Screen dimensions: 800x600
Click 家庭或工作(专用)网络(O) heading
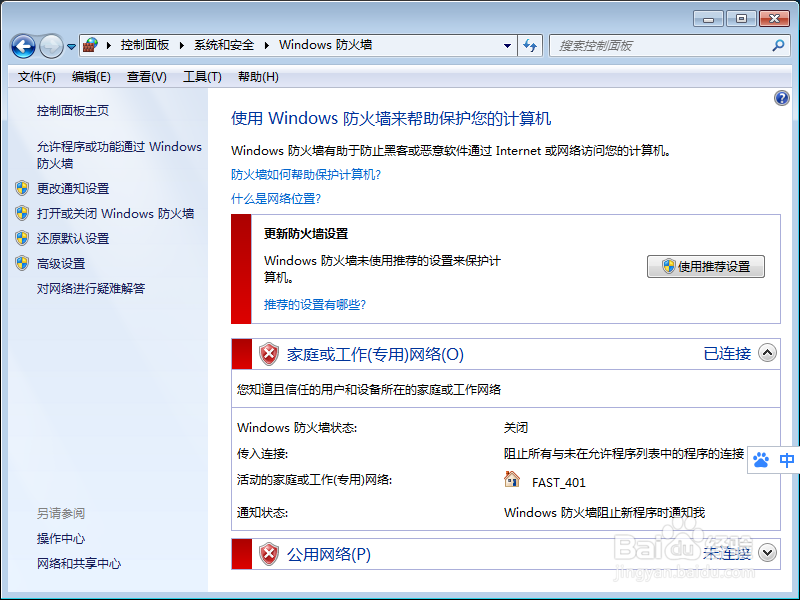(x=375, y=354)
